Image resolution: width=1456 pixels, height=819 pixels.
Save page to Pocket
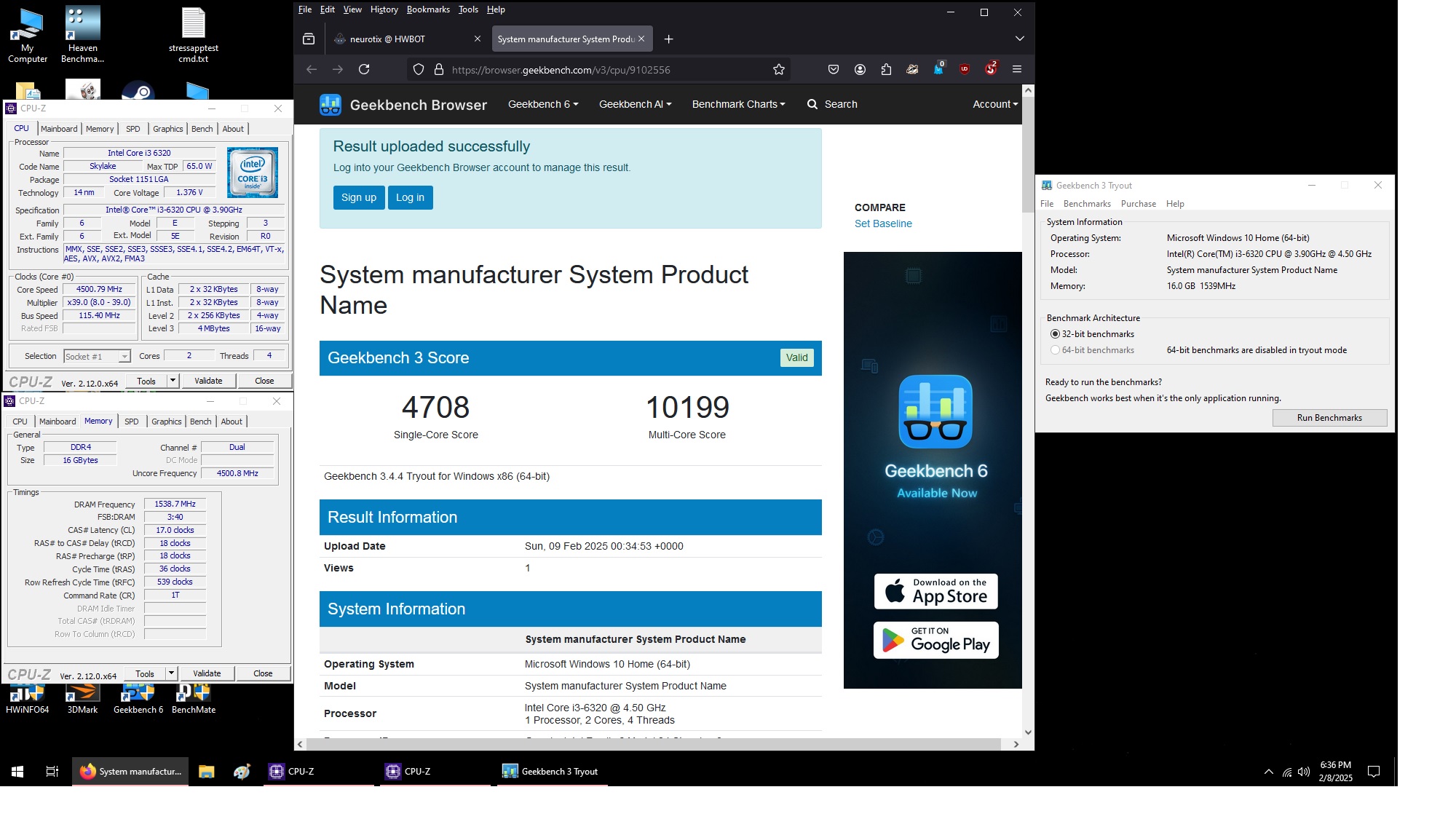834,69
